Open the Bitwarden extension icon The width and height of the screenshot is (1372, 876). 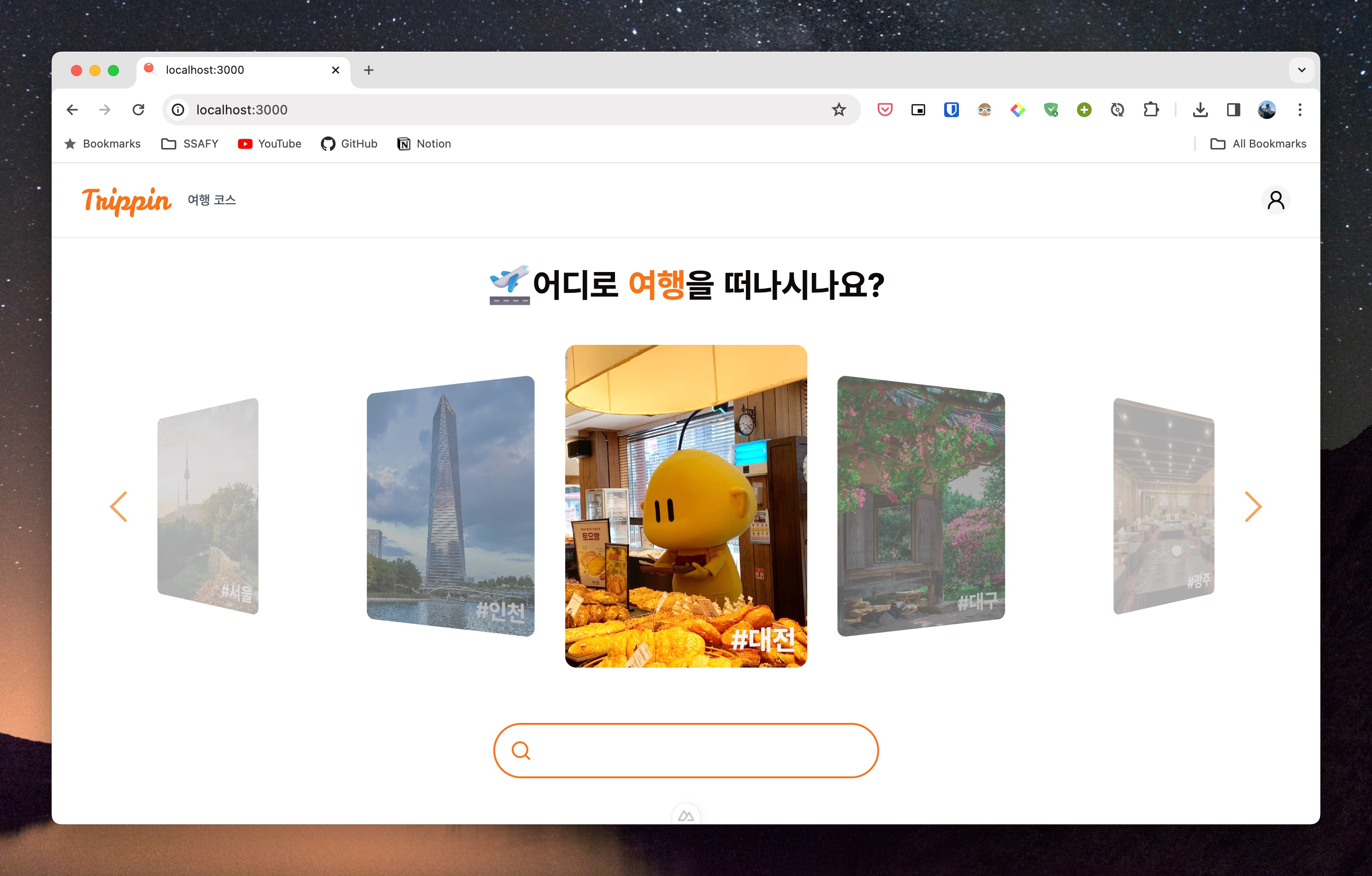tap(951, 109)
